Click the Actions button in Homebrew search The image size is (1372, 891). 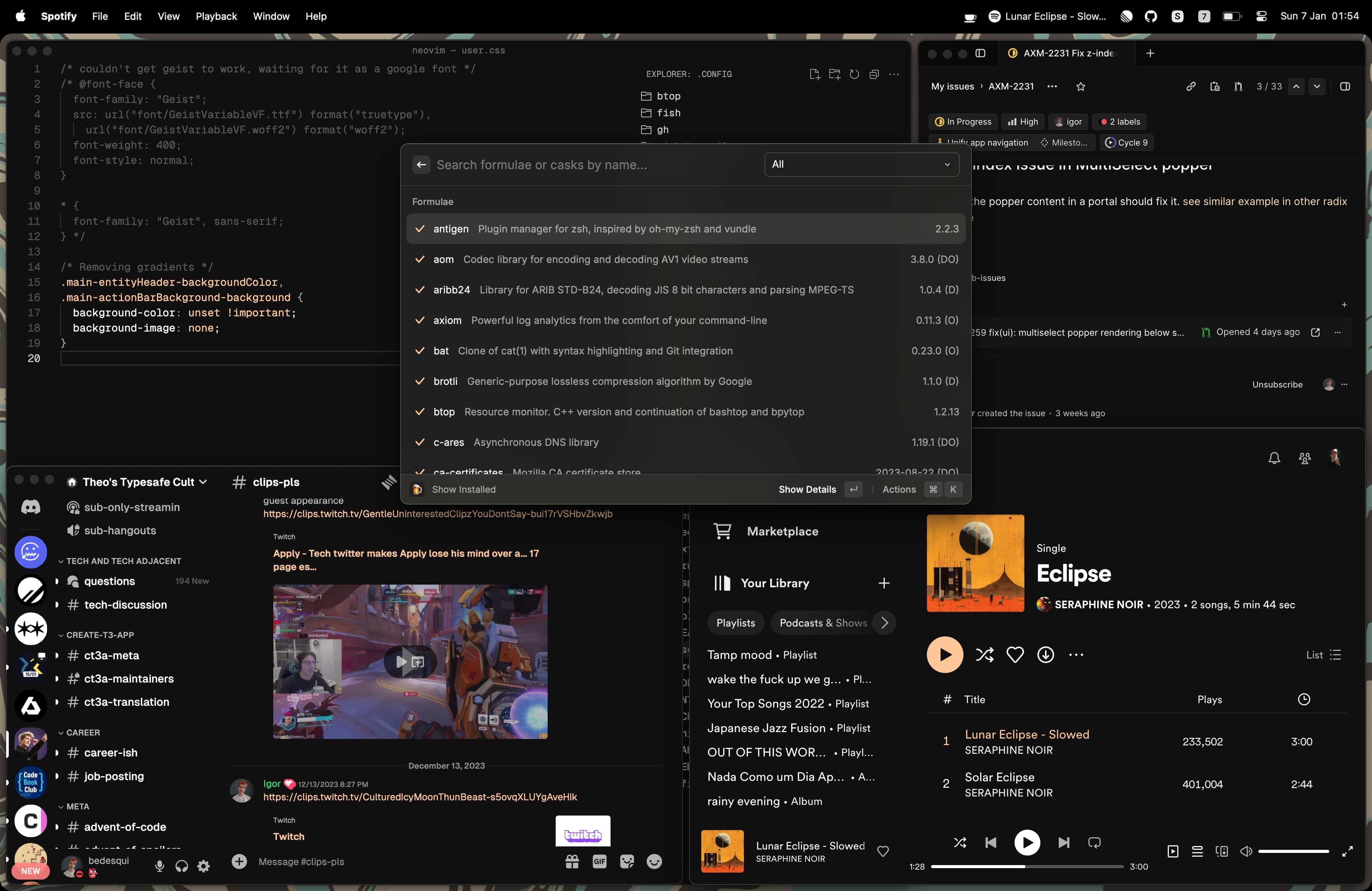(898, 489)
